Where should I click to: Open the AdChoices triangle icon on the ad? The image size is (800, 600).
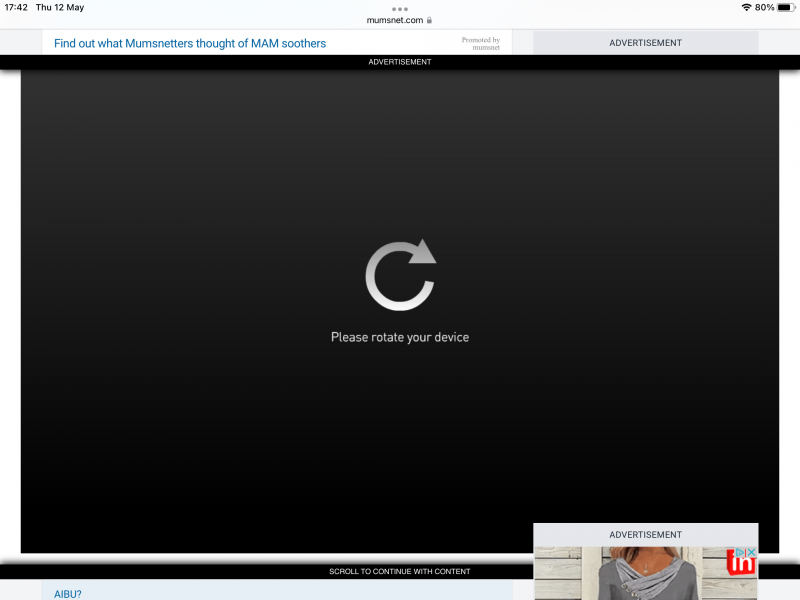pyautogui.click(x=739, y=552)
